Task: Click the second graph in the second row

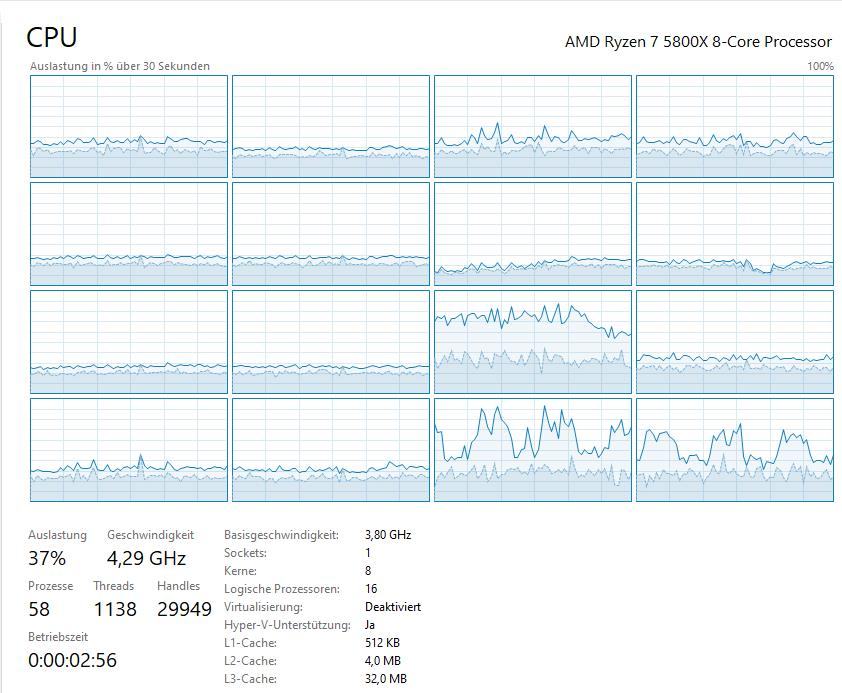Action: [330, 233]
